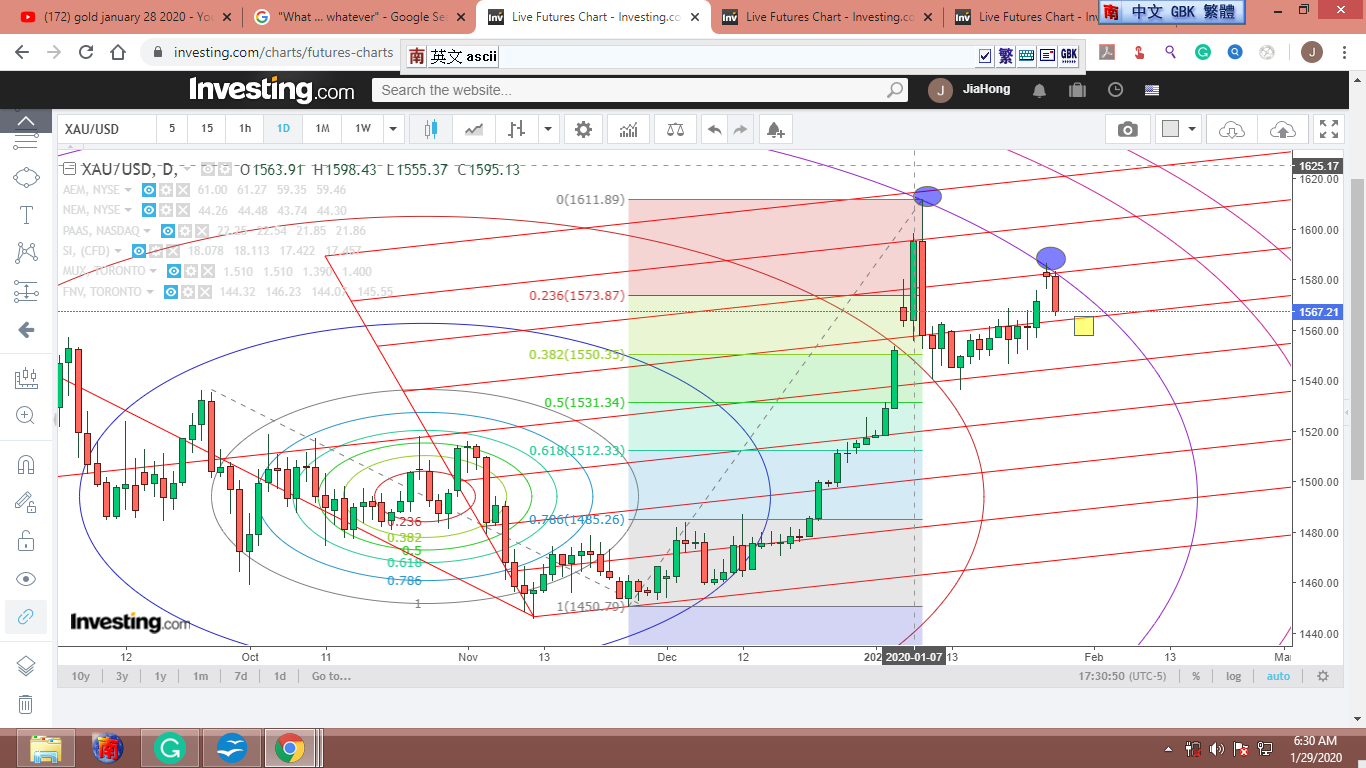Open the chart properties gear icon
Screen dimensions: 1366x768
click(583, 129)
